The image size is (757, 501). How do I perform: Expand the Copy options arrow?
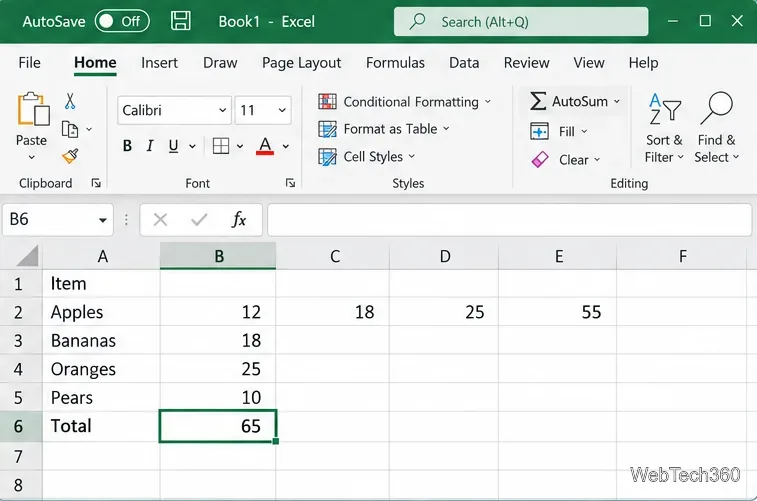click(x=89, y=129)
